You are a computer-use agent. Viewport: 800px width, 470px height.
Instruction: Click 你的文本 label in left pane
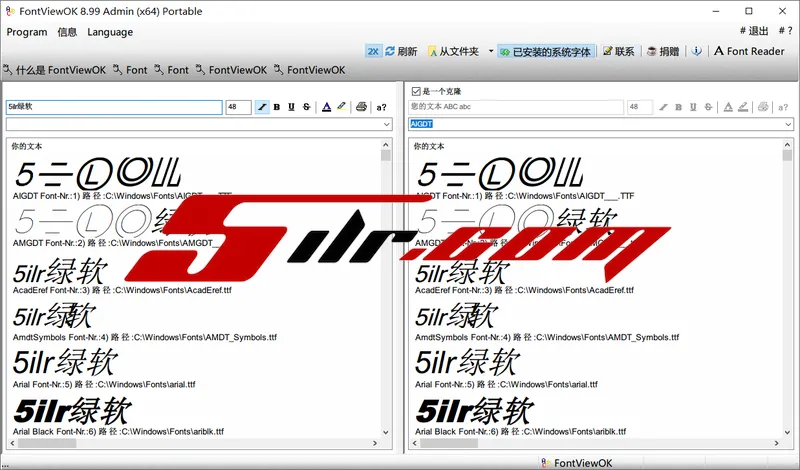pyautogui.click(x=27, y=146)
